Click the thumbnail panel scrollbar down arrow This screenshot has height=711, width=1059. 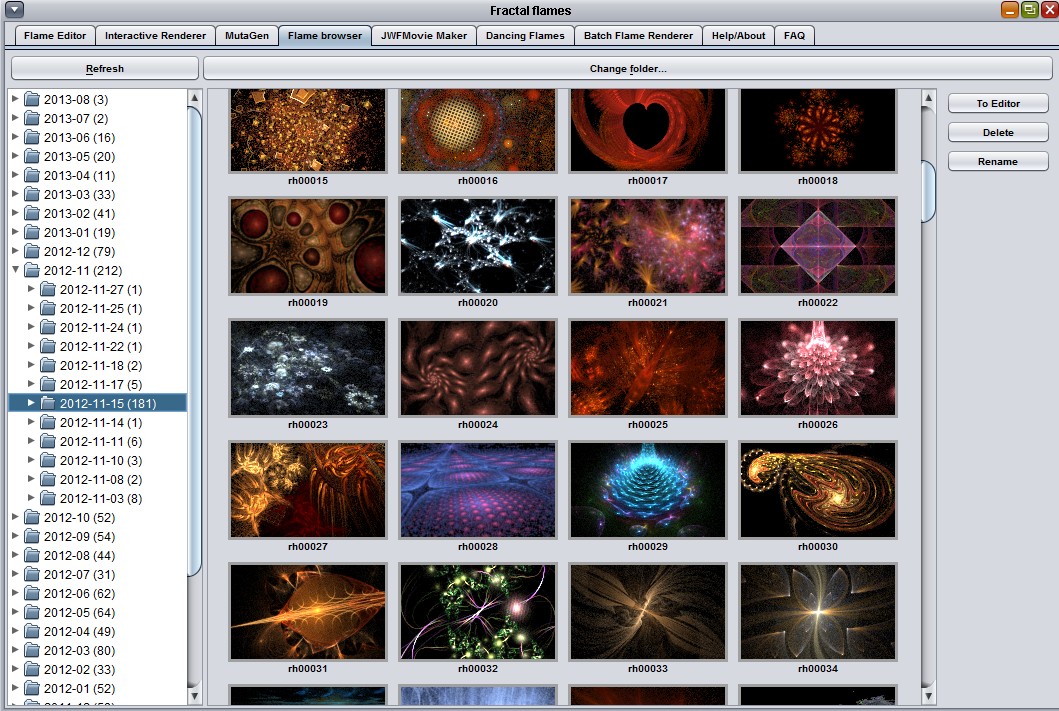point(928,696)
